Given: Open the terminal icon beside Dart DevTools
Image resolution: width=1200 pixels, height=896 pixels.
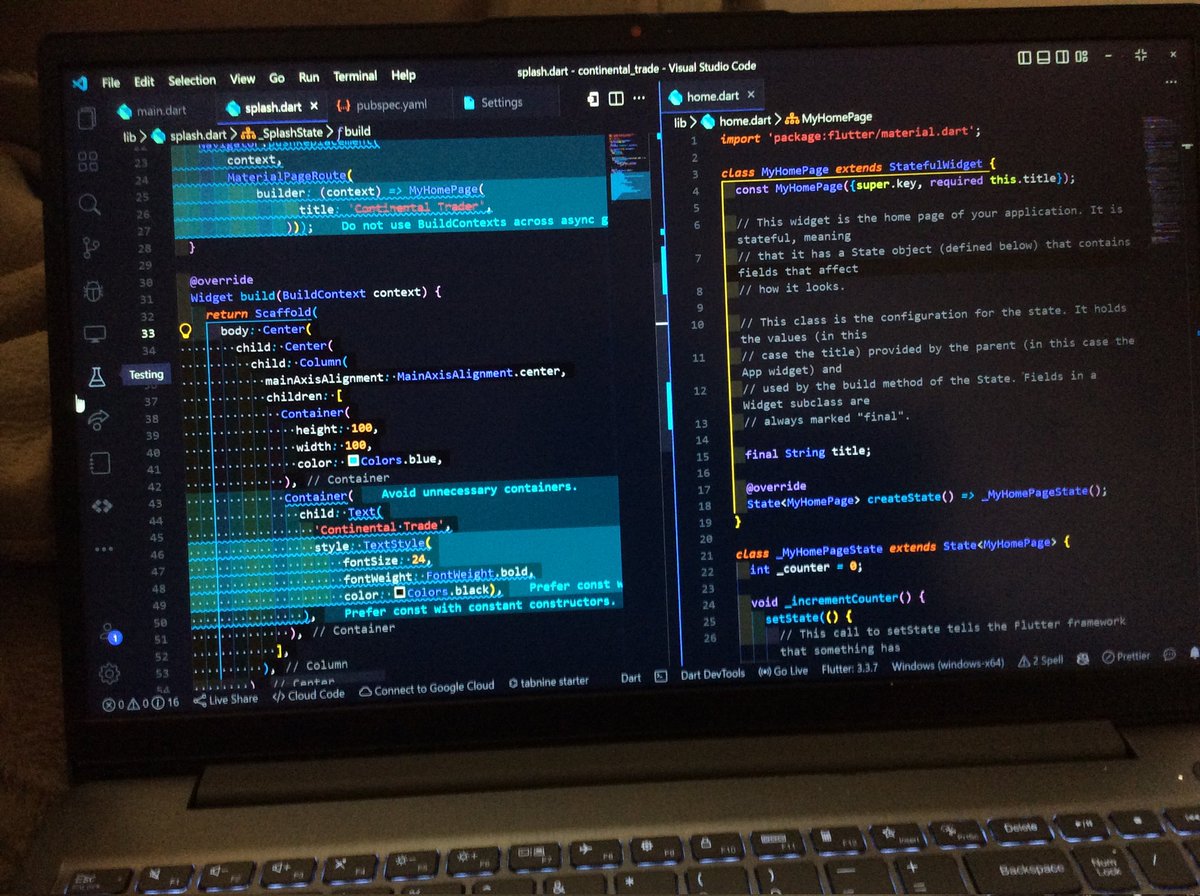Looking at the screenshot, I should [x=660, y=675].
